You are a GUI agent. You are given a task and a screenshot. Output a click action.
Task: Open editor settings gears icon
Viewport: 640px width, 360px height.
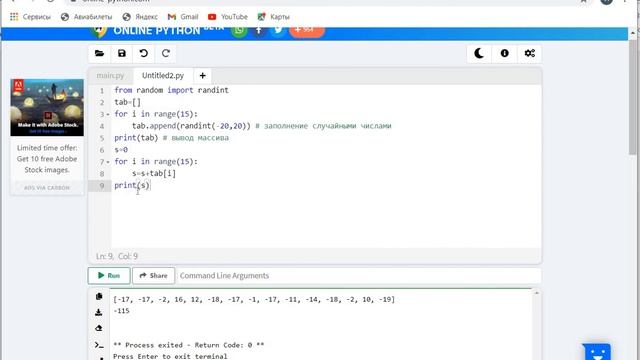coord(530,53)
